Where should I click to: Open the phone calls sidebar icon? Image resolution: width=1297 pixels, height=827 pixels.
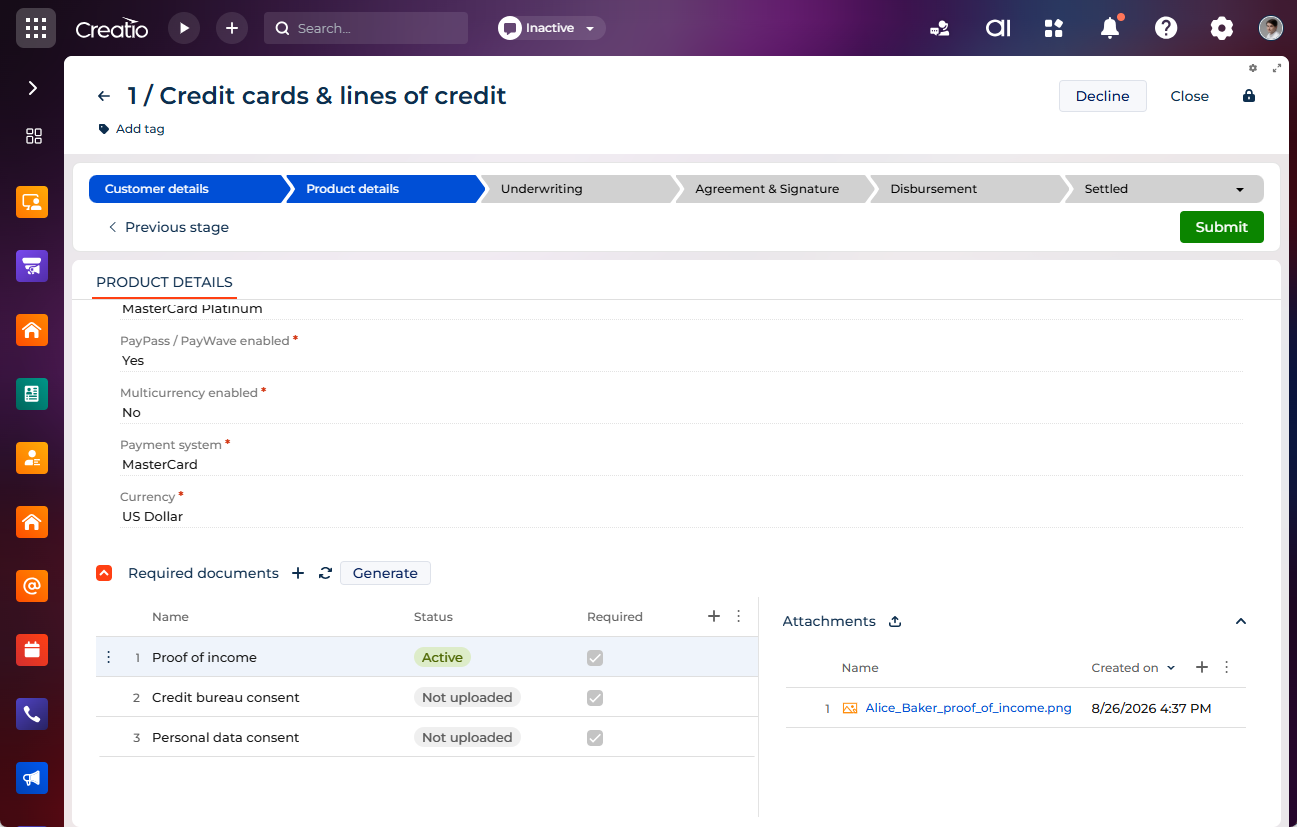(x=32, y=714)
